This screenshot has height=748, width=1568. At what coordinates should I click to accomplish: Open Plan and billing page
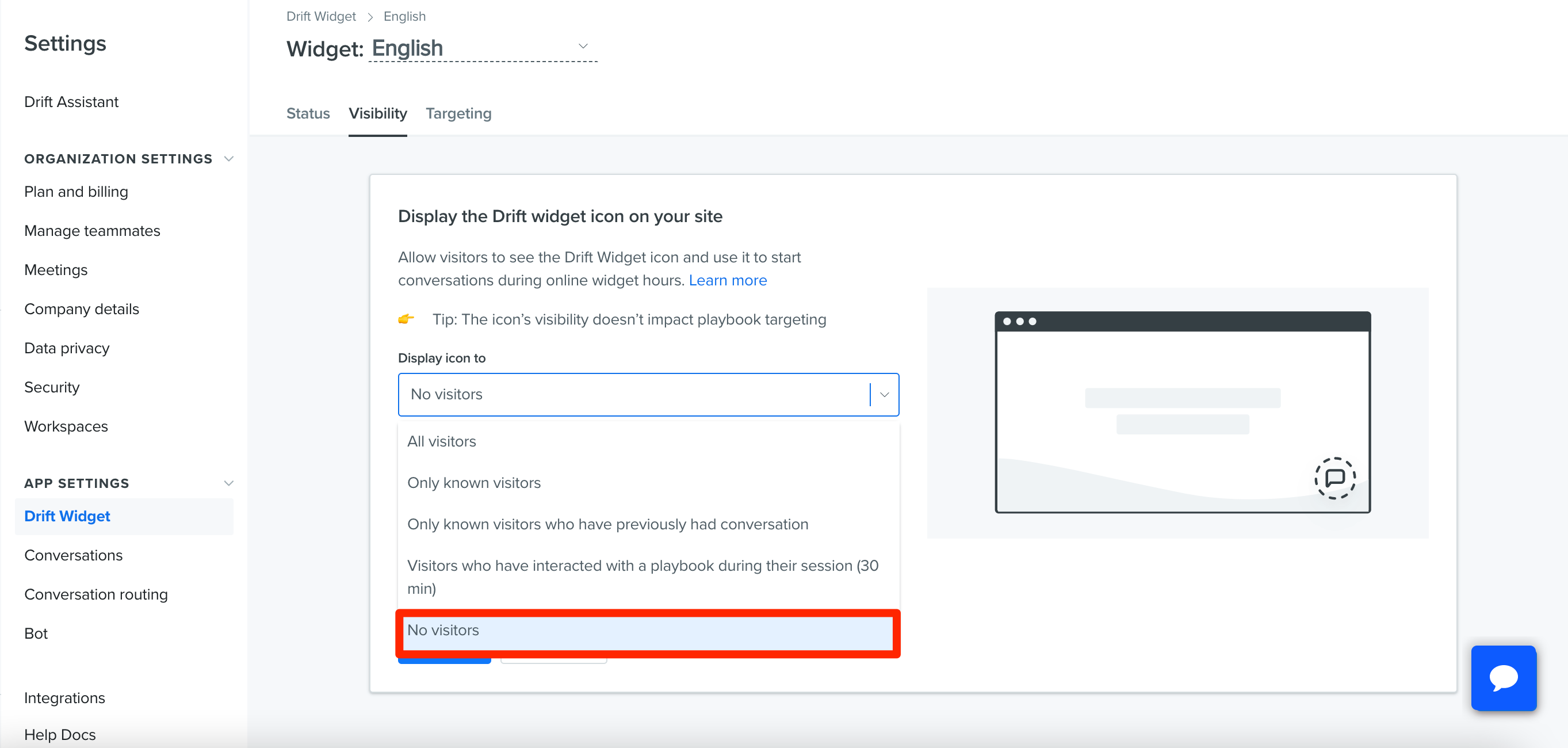point(76,192)
